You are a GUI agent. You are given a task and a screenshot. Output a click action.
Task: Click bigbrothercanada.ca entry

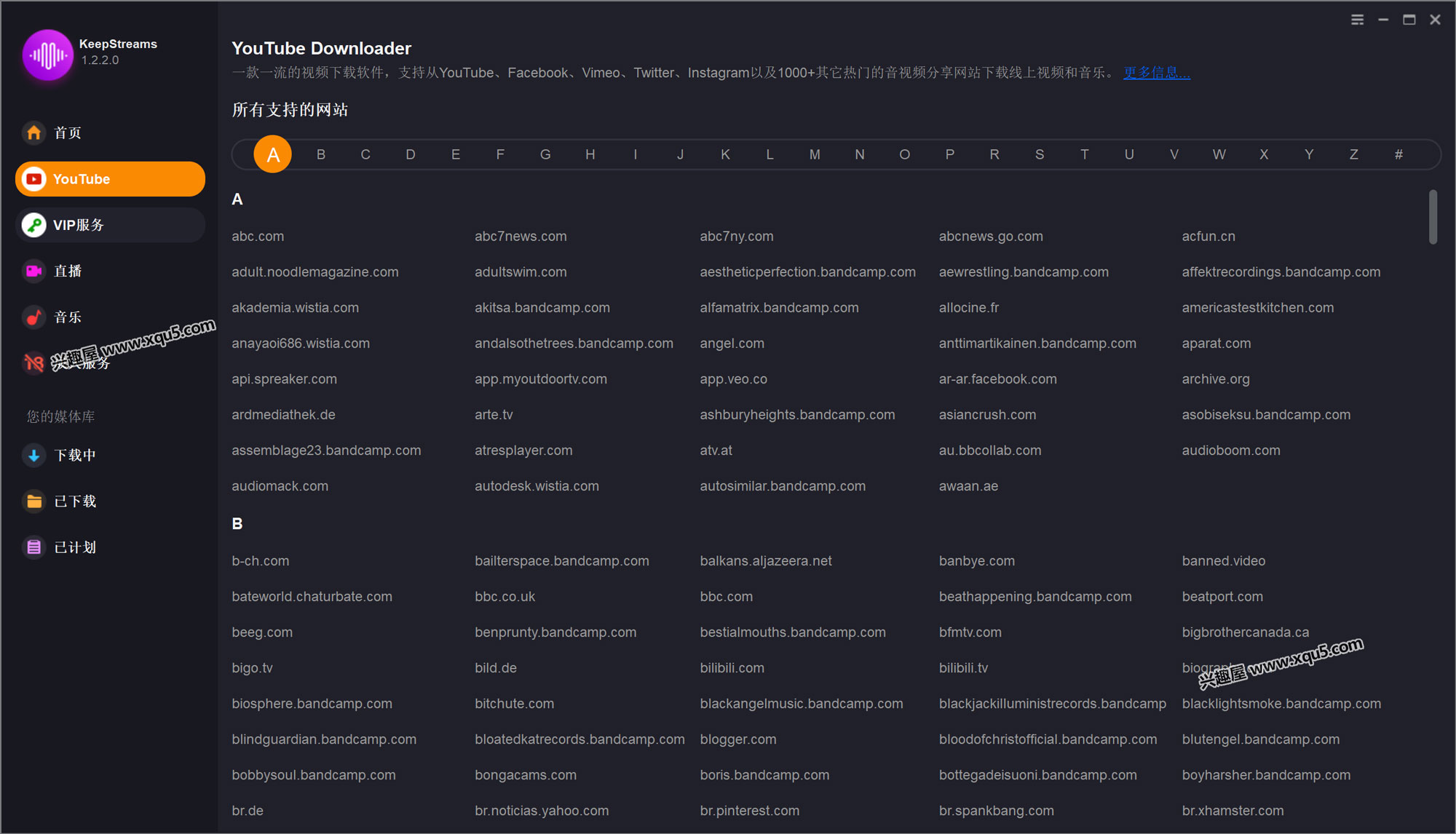tap(1246, 632)
